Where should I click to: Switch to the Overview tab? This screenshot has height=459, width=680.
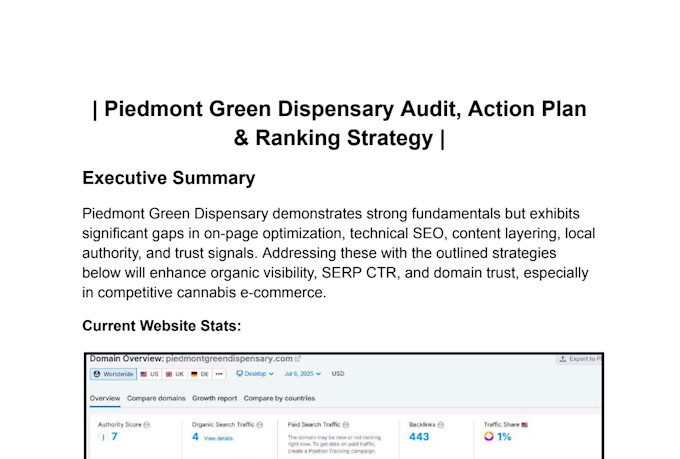click(105, 398)
